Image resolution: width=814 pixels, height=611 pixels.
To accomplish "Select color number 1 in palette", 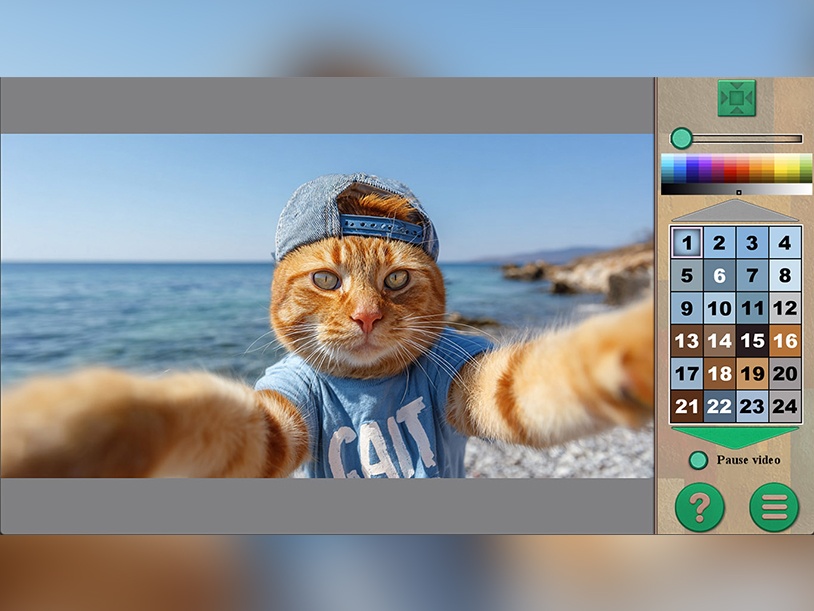I will click(686, 242).
